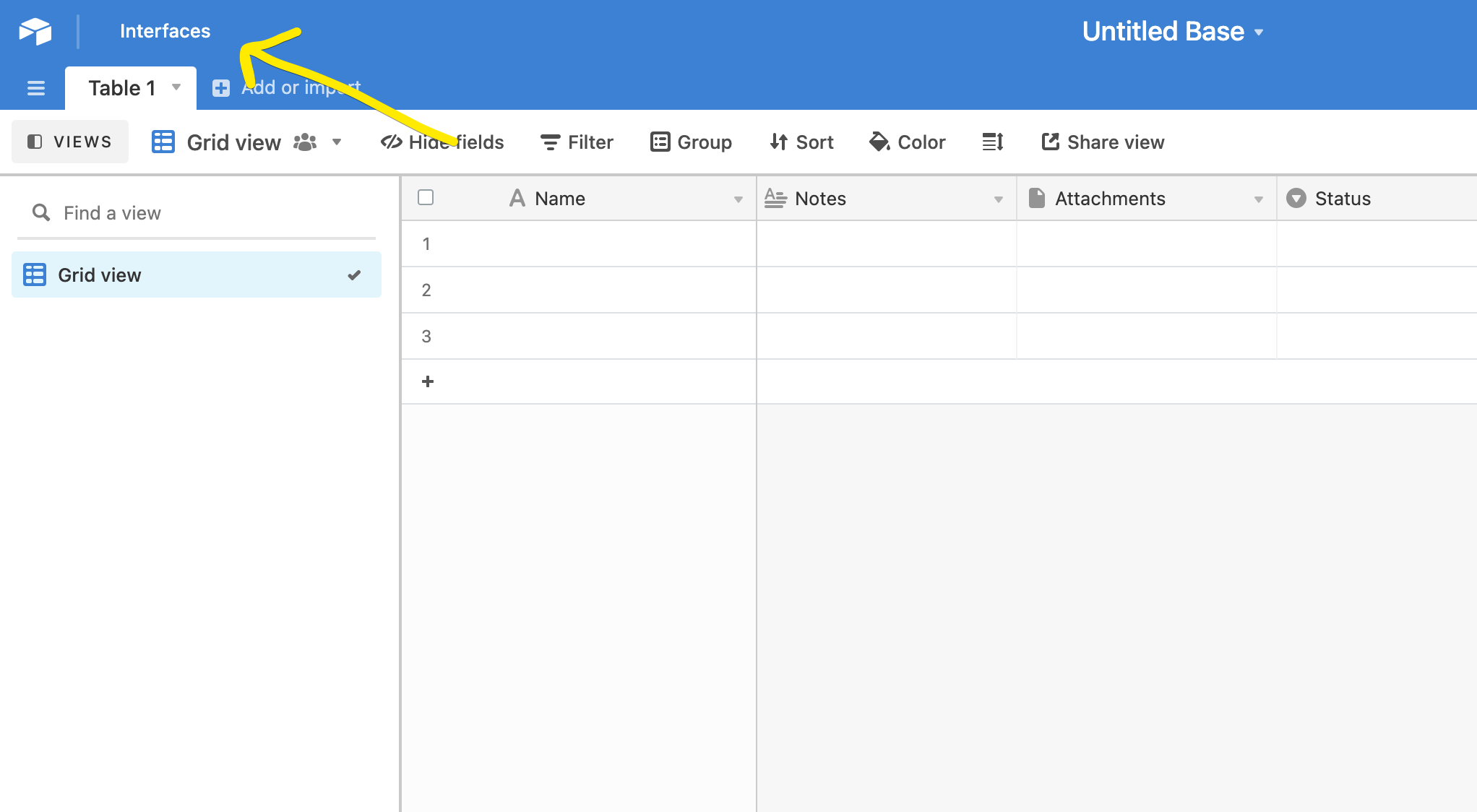Image resolution: width=1477 pixels, height=812 pixels.
Task: Add a new row with plus icon
Action: pyautogui.click(x=427, y=381)
